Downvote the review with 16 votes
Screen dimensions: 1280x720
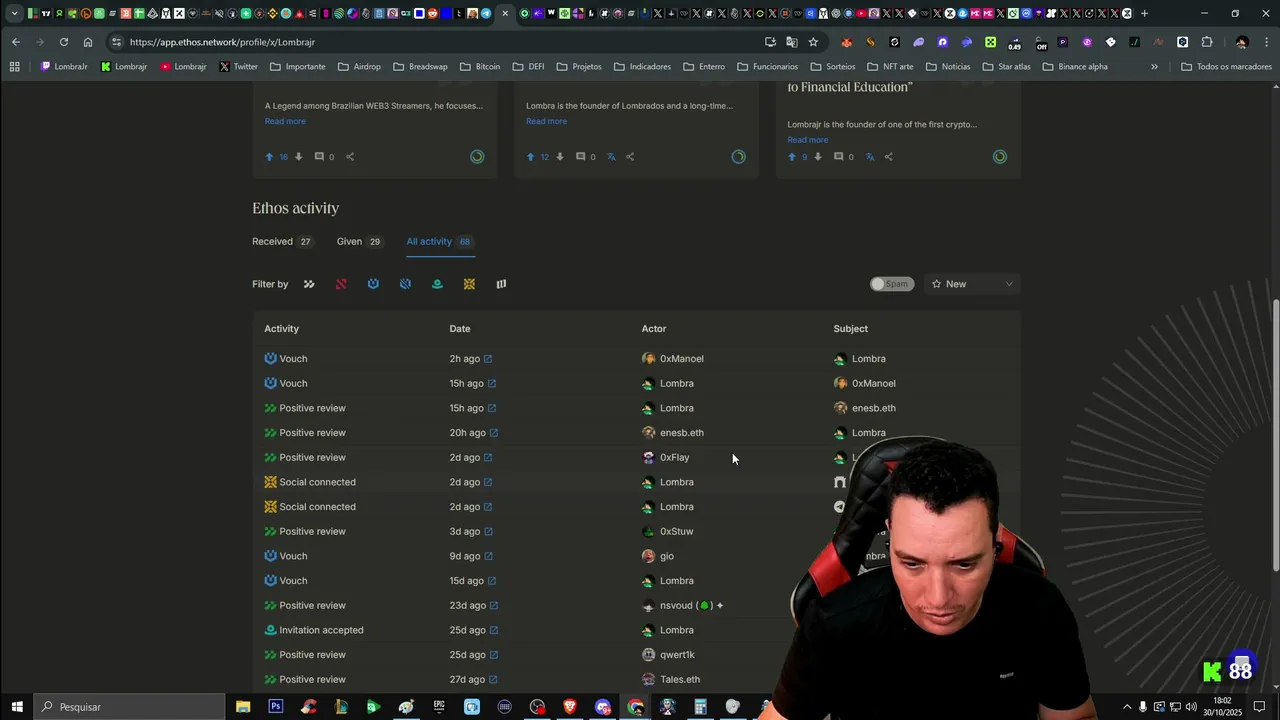pos(298,157)
